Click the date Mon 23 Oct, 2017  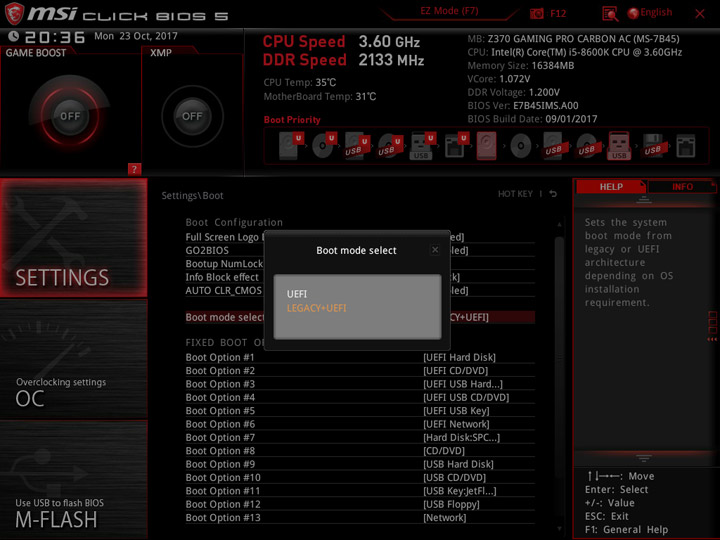(135, 36)
